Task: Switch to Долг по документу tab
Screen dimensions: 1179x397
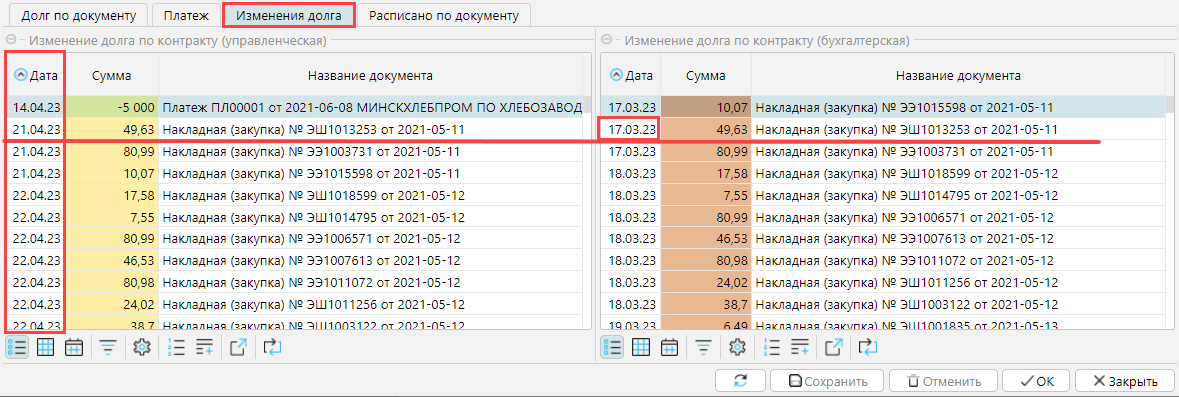Action: (79, 15)
